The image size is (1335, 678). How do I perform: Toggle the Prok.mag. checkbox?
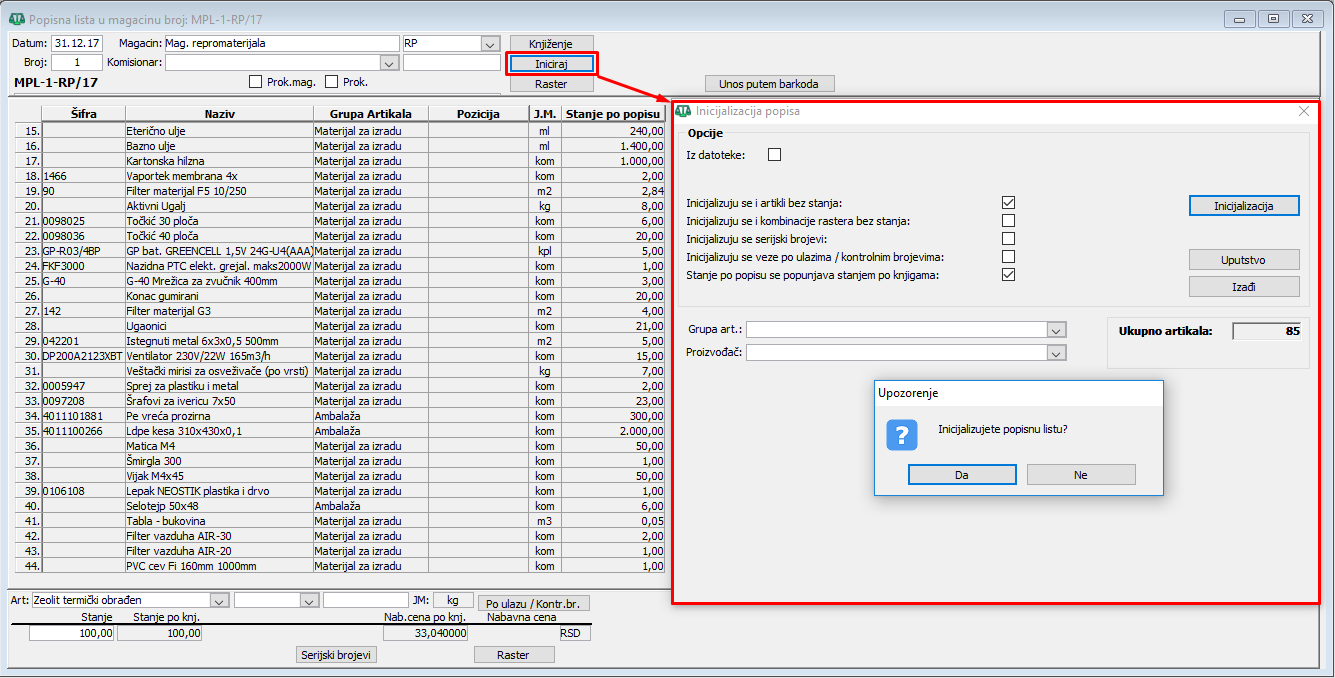255,82
